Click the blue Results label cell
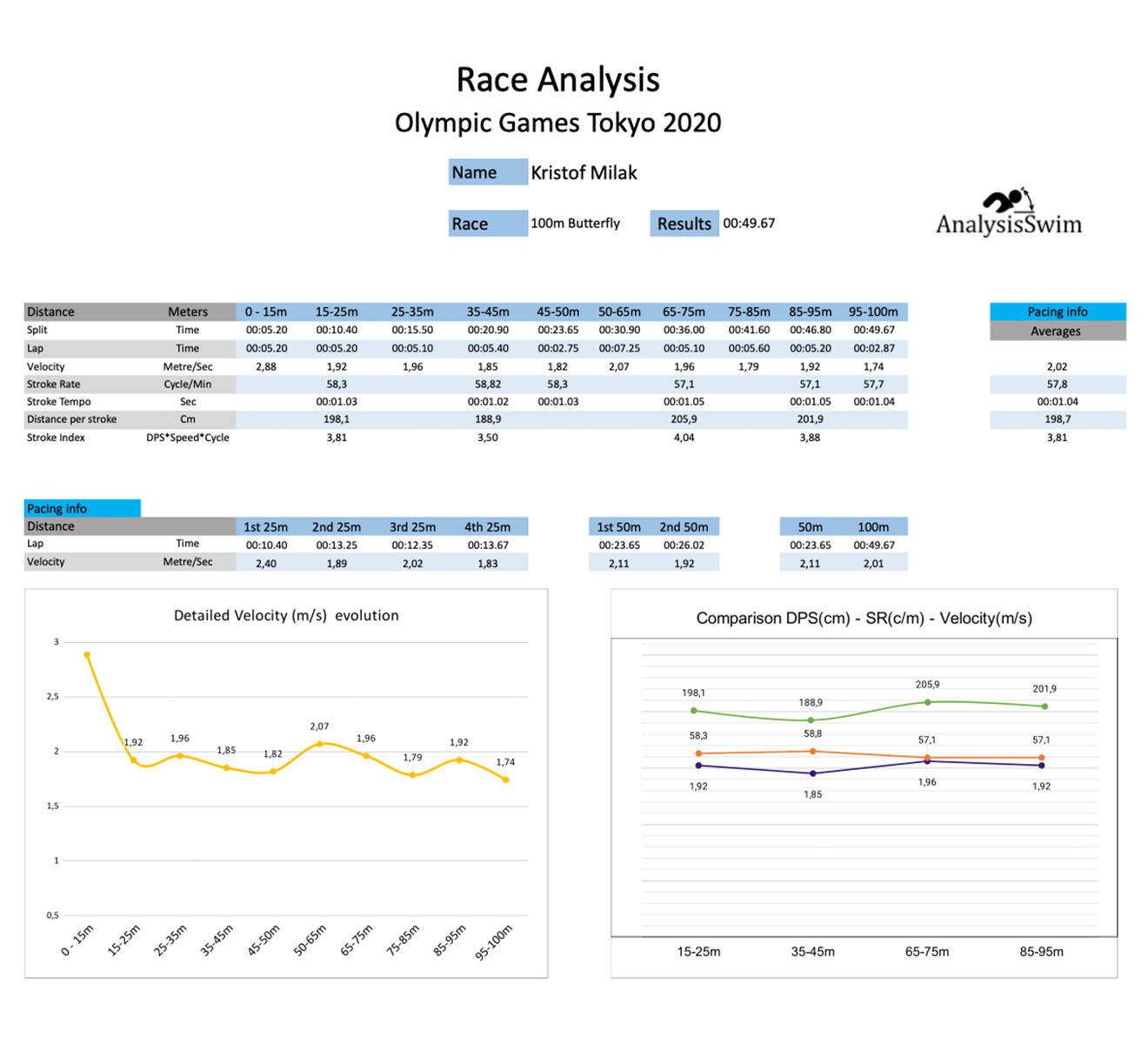The width and height of the screenshot is (1148, 1044). pyautogui.click(x=684, y=224)
